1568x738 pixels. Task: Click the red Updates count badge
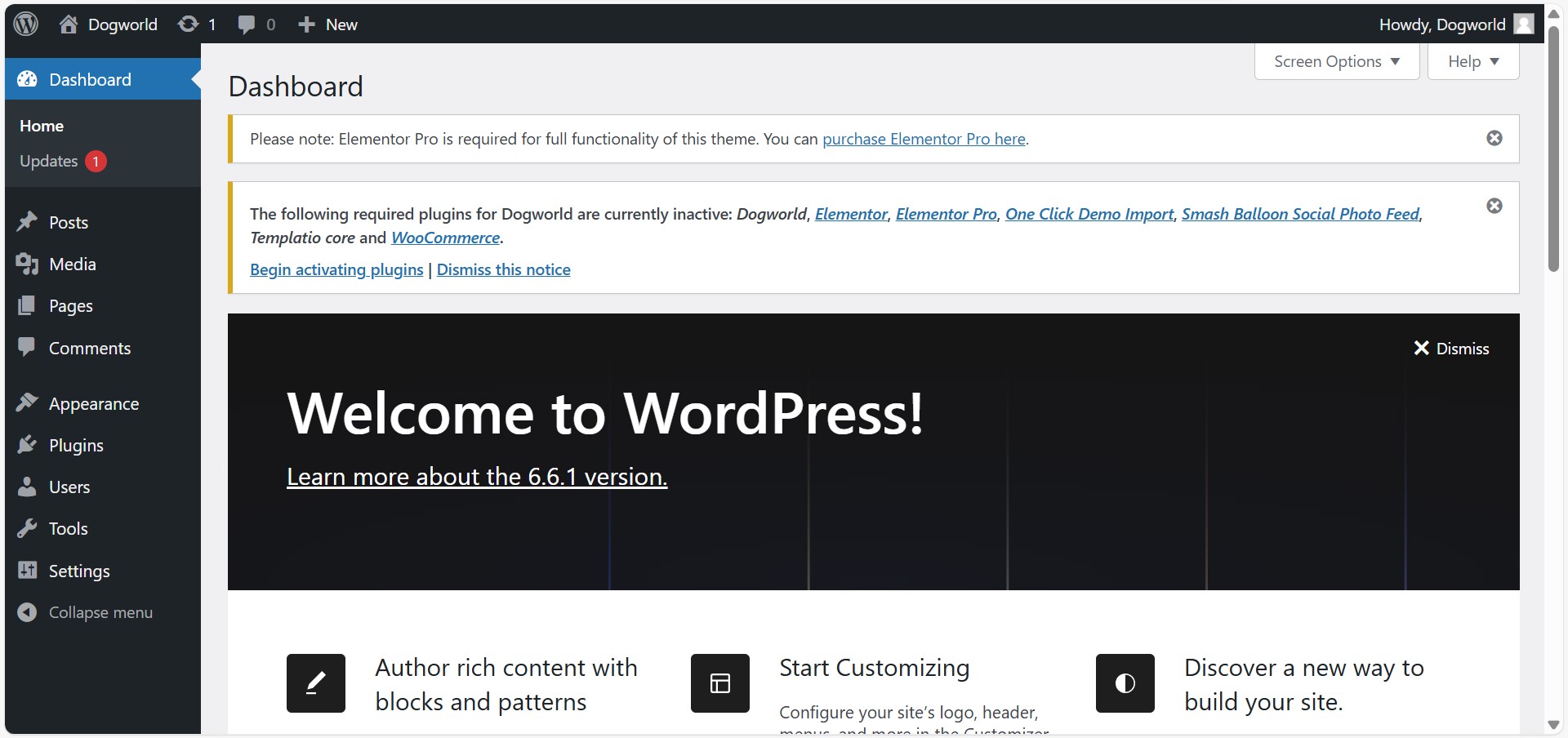(96, 162)
